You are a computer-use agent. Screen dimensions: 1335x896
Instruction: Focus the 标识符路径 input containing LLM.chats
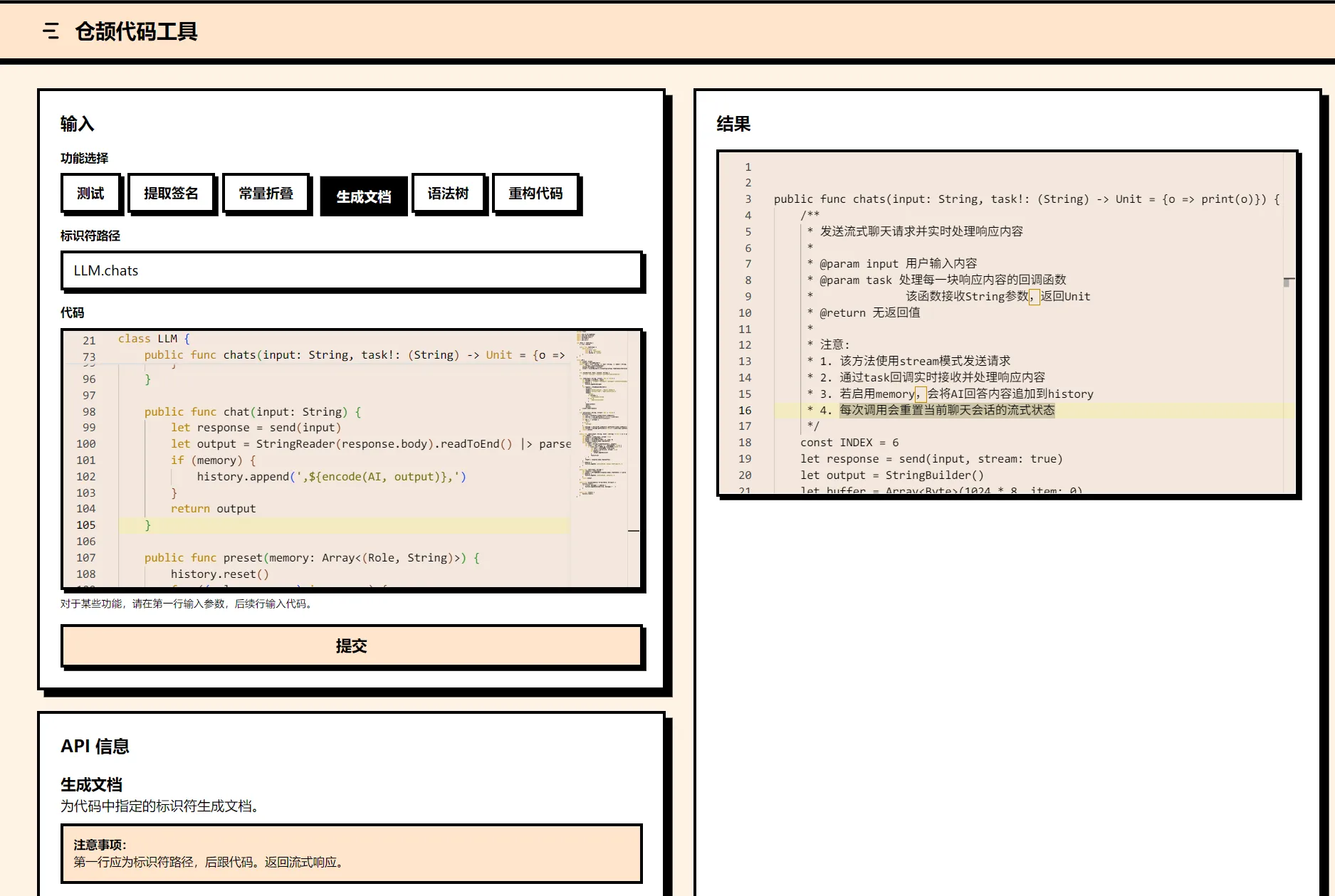[x=352, y=270]
